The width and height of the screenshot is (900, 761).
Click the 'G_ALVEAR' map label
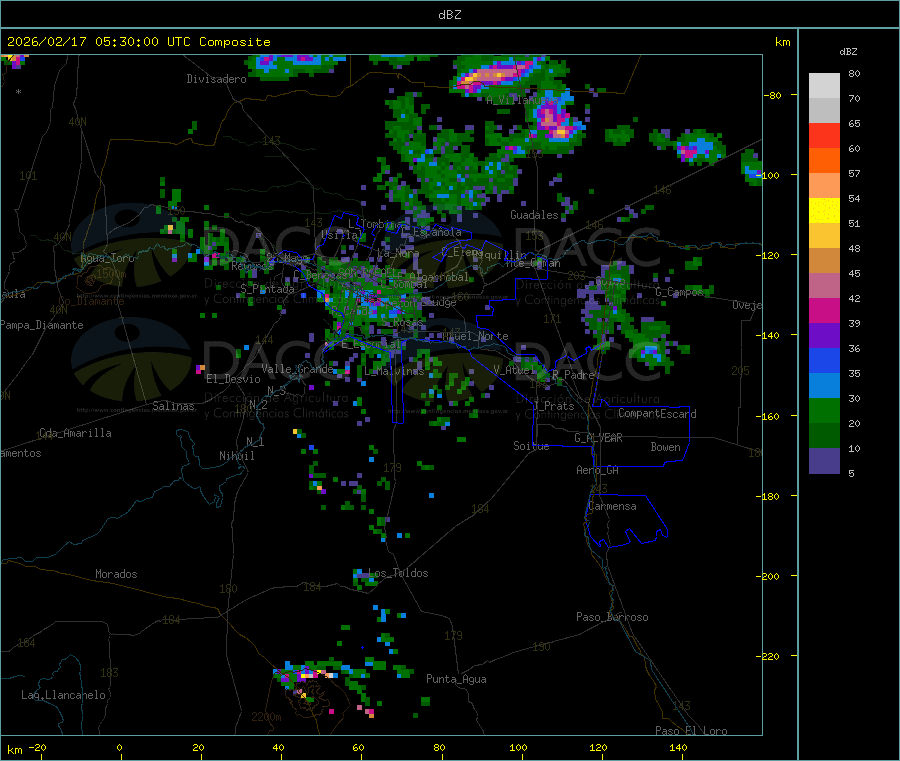click(598, 438)
